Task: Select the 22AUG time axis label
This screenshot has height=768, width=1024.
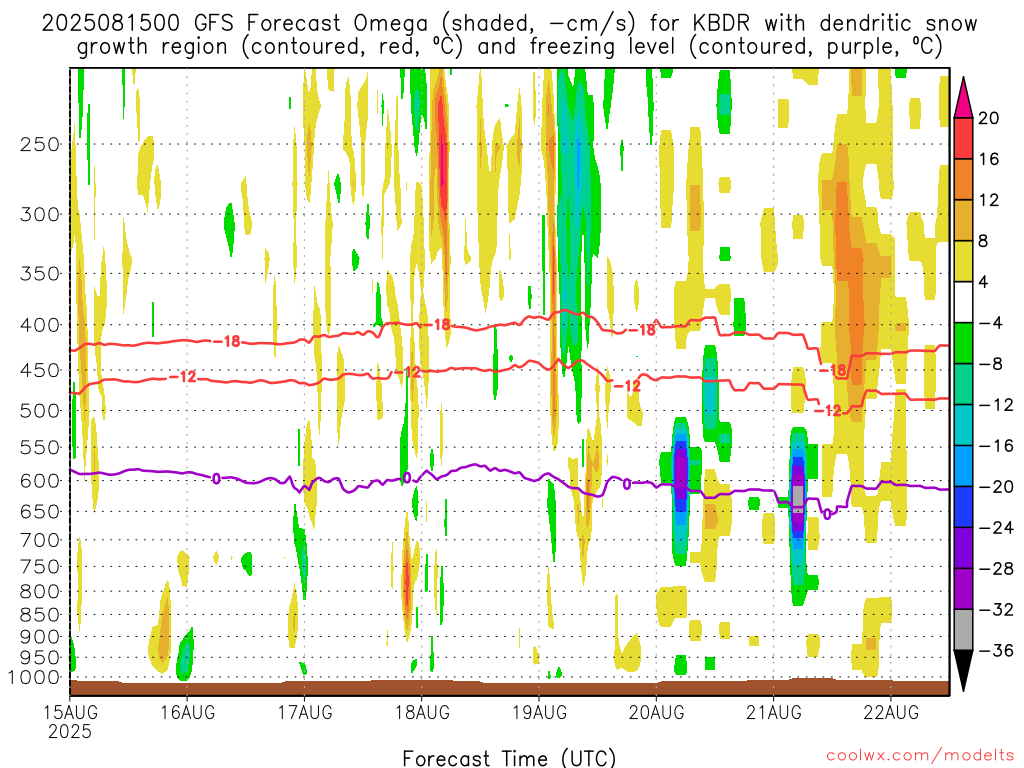Action: [x=891, y=712]
